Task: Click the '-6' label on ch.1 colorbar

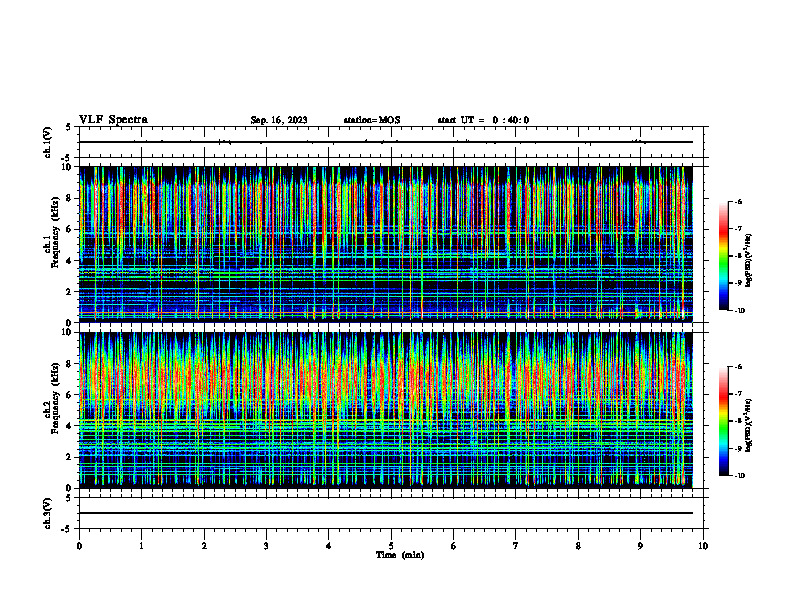Action: click(x=738, y=201)
